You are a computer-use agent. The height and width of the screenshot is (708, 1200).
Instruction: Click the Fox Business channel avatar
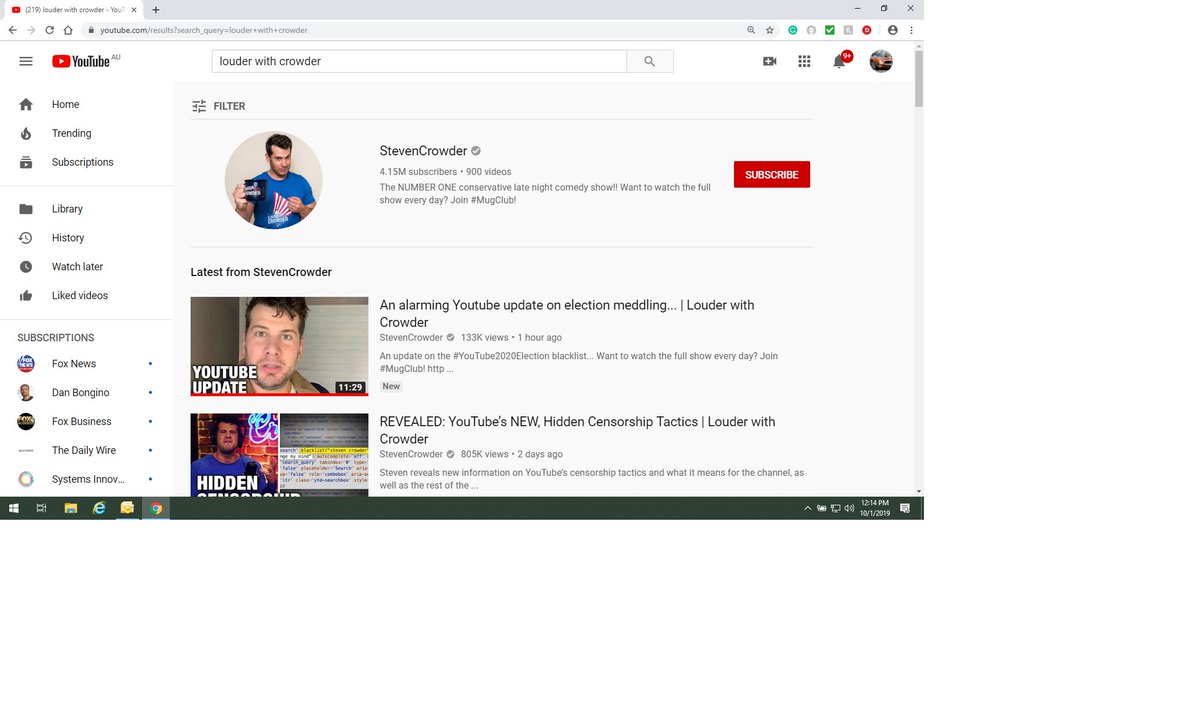coord(26,422)
